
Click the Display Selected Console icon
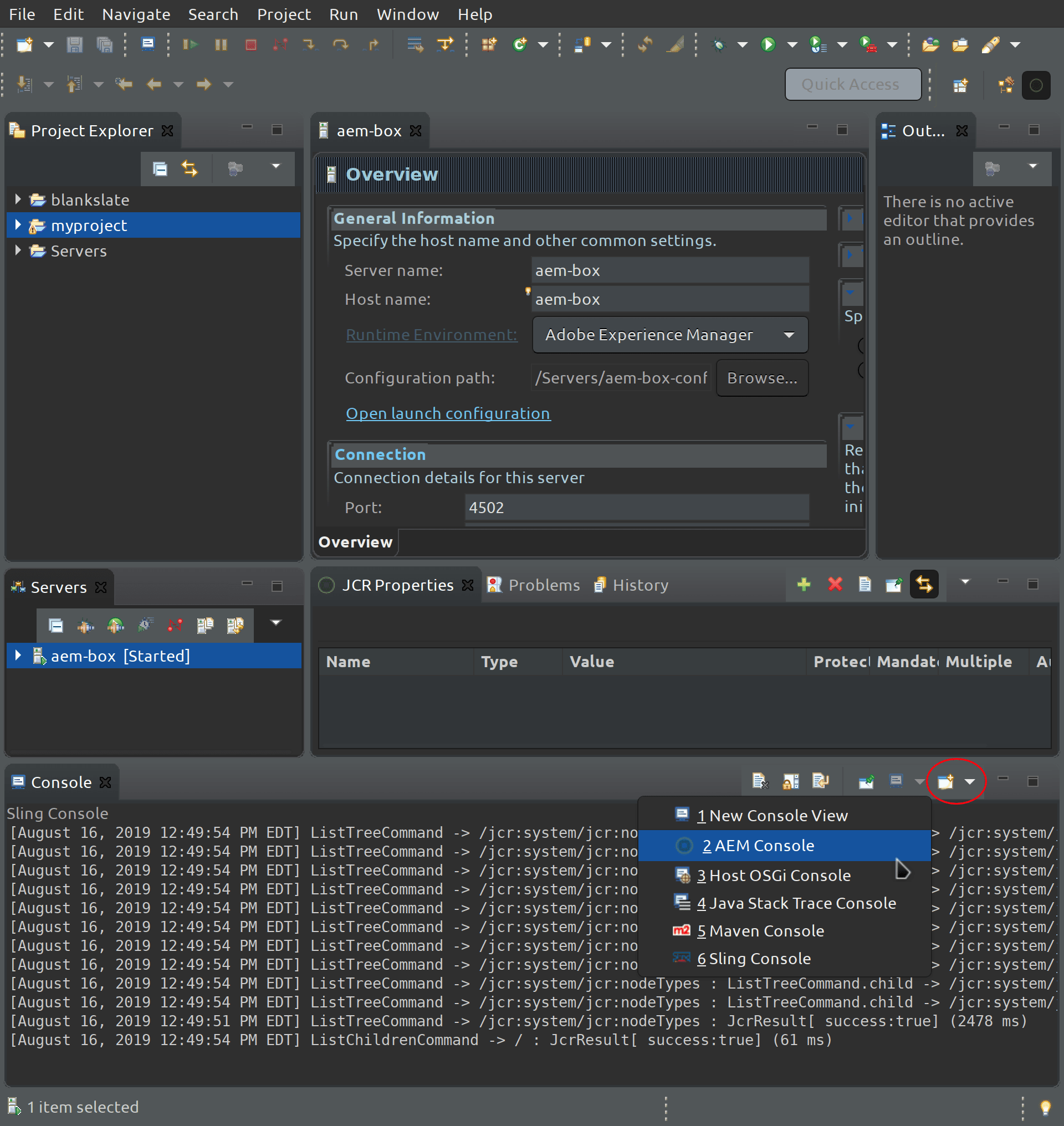point(896,781)
